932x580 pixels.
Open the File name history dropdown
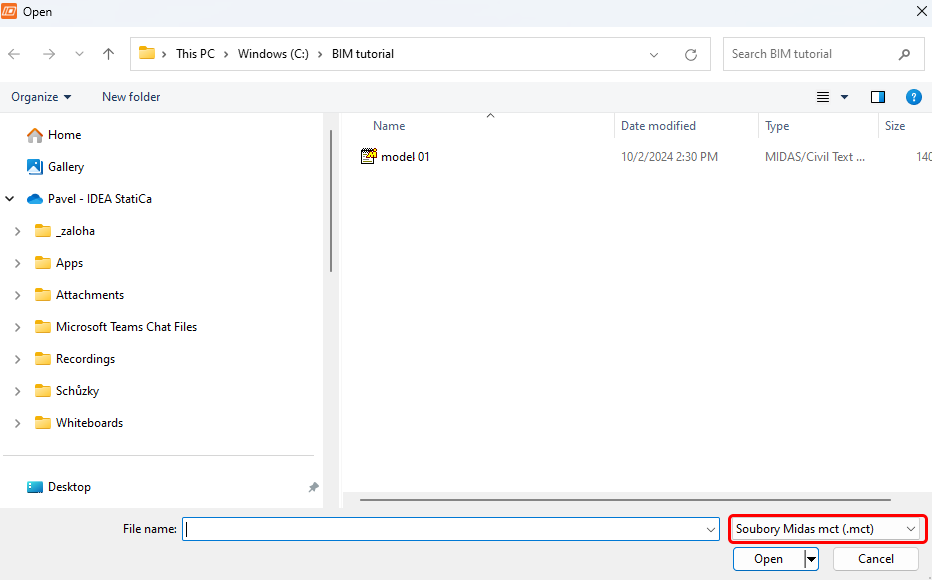pos(711,530)
